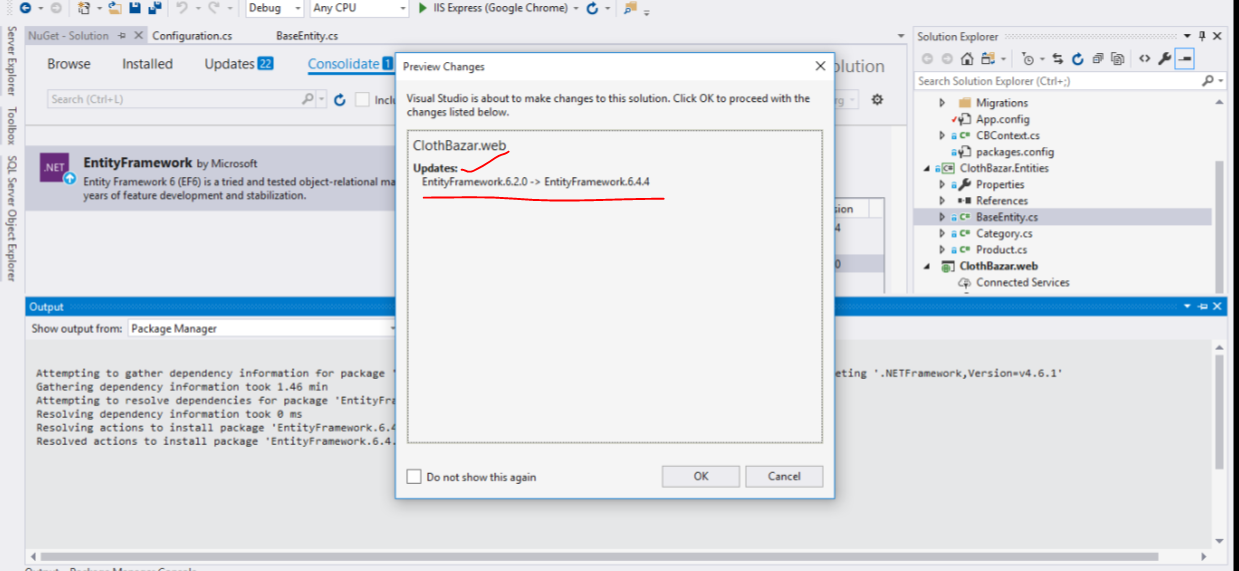Collapse the ClothBazar.web project
Viewport: 1239px width, 571px height.
coord(928,266)
